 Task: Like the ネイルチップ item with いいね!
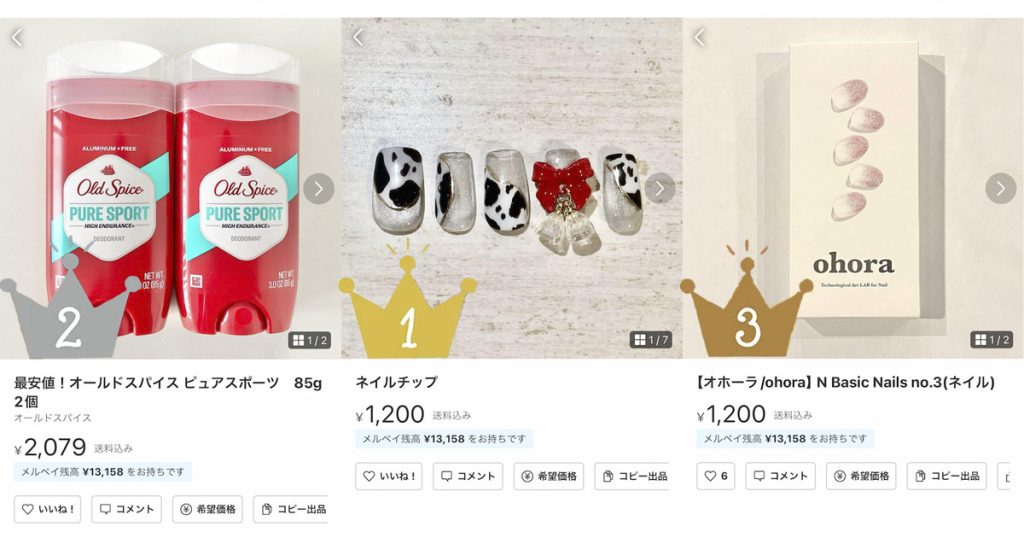tap(389, 477)
